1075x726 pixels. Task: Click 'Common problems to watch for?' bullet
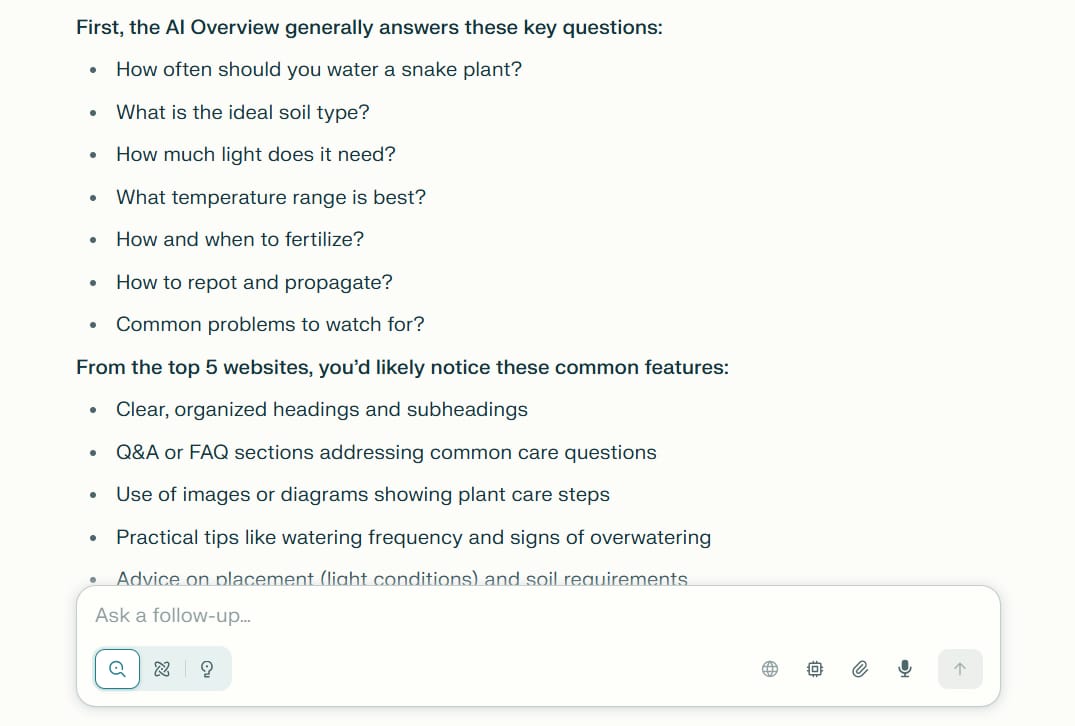coord(270,324)
